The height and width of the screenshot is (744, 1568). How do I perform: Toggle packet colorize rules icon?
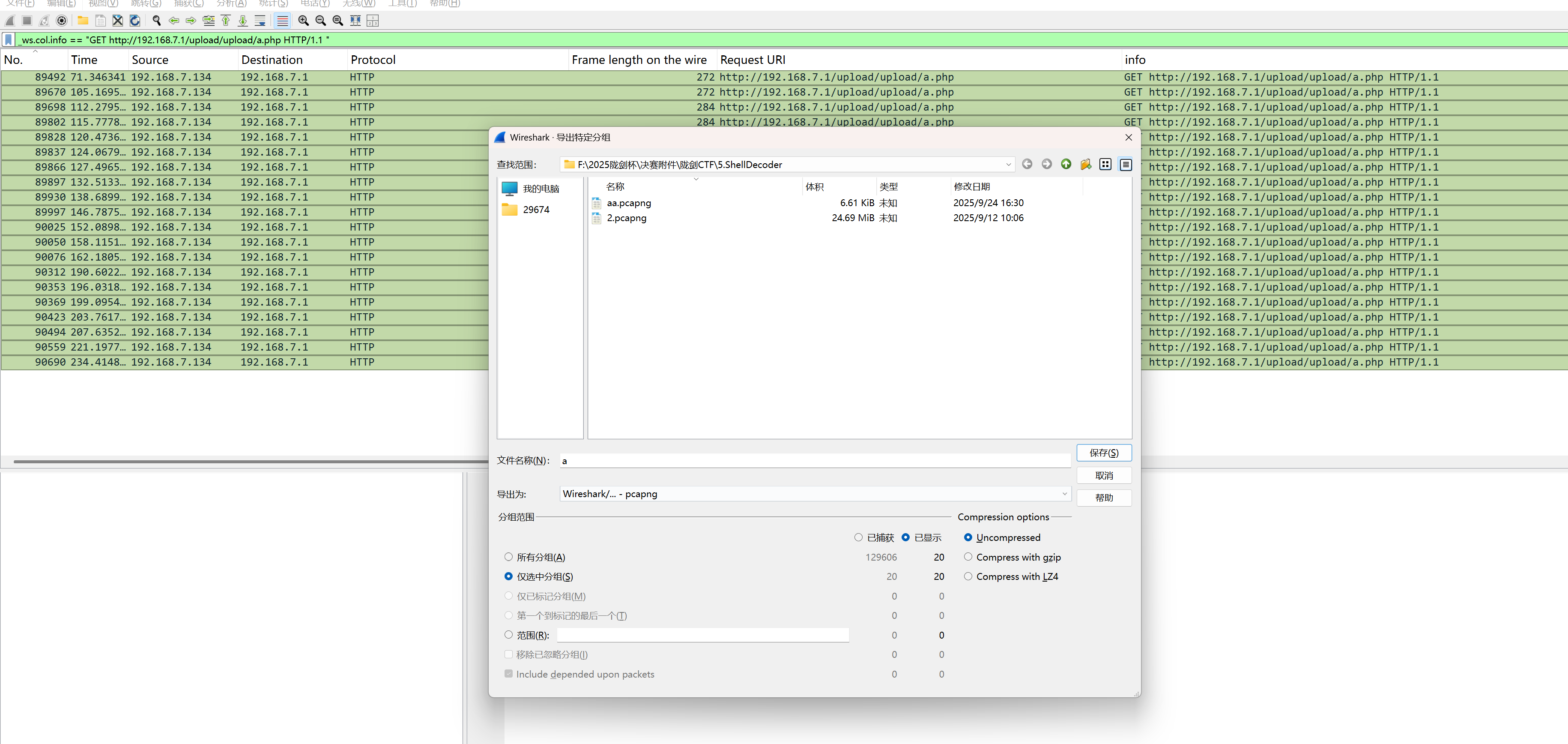282,21
